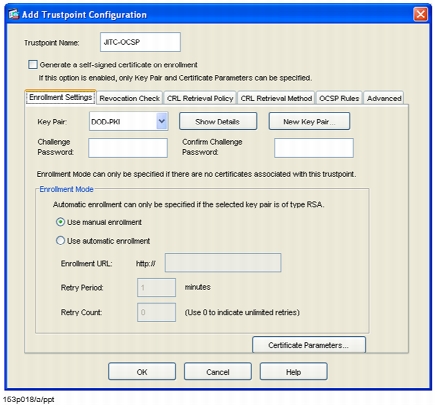Confirm the dialog with OK

[142, 371]
